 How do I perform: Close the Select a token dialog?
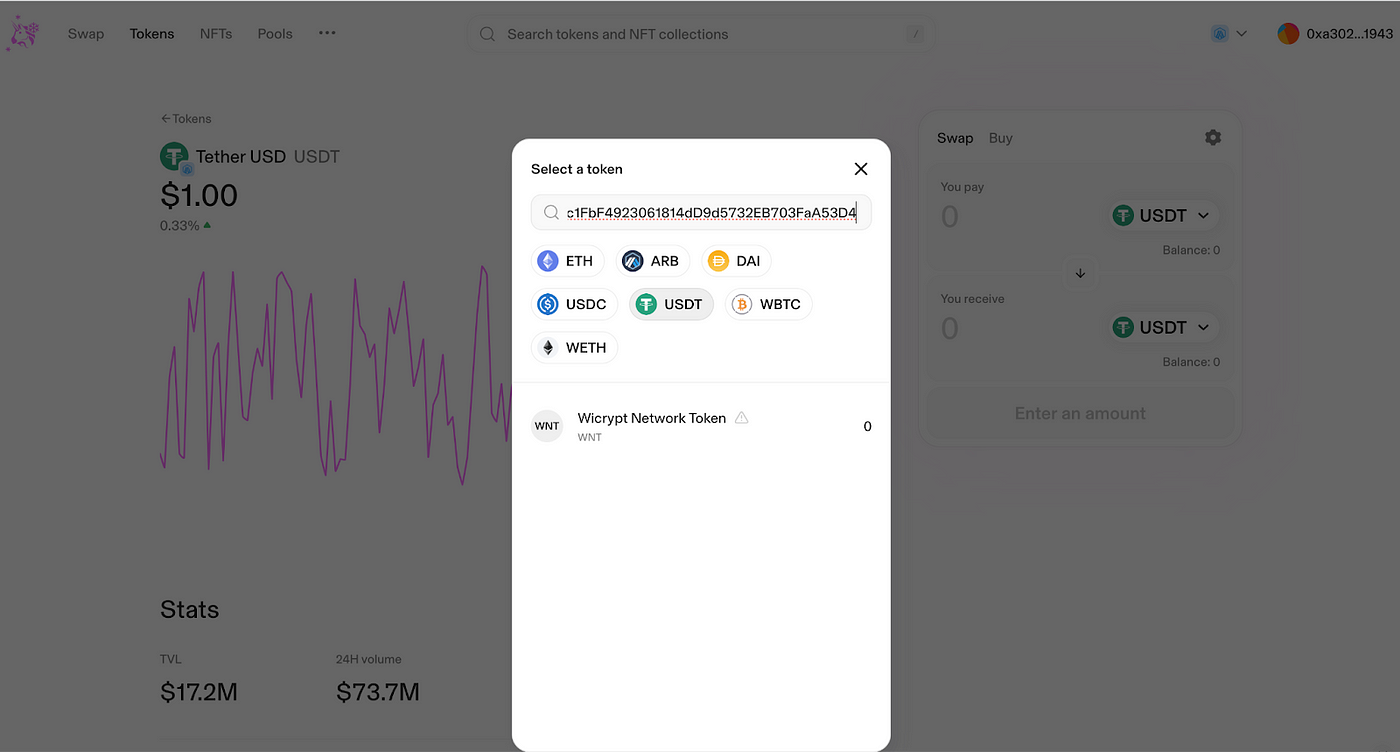[860, 169]
